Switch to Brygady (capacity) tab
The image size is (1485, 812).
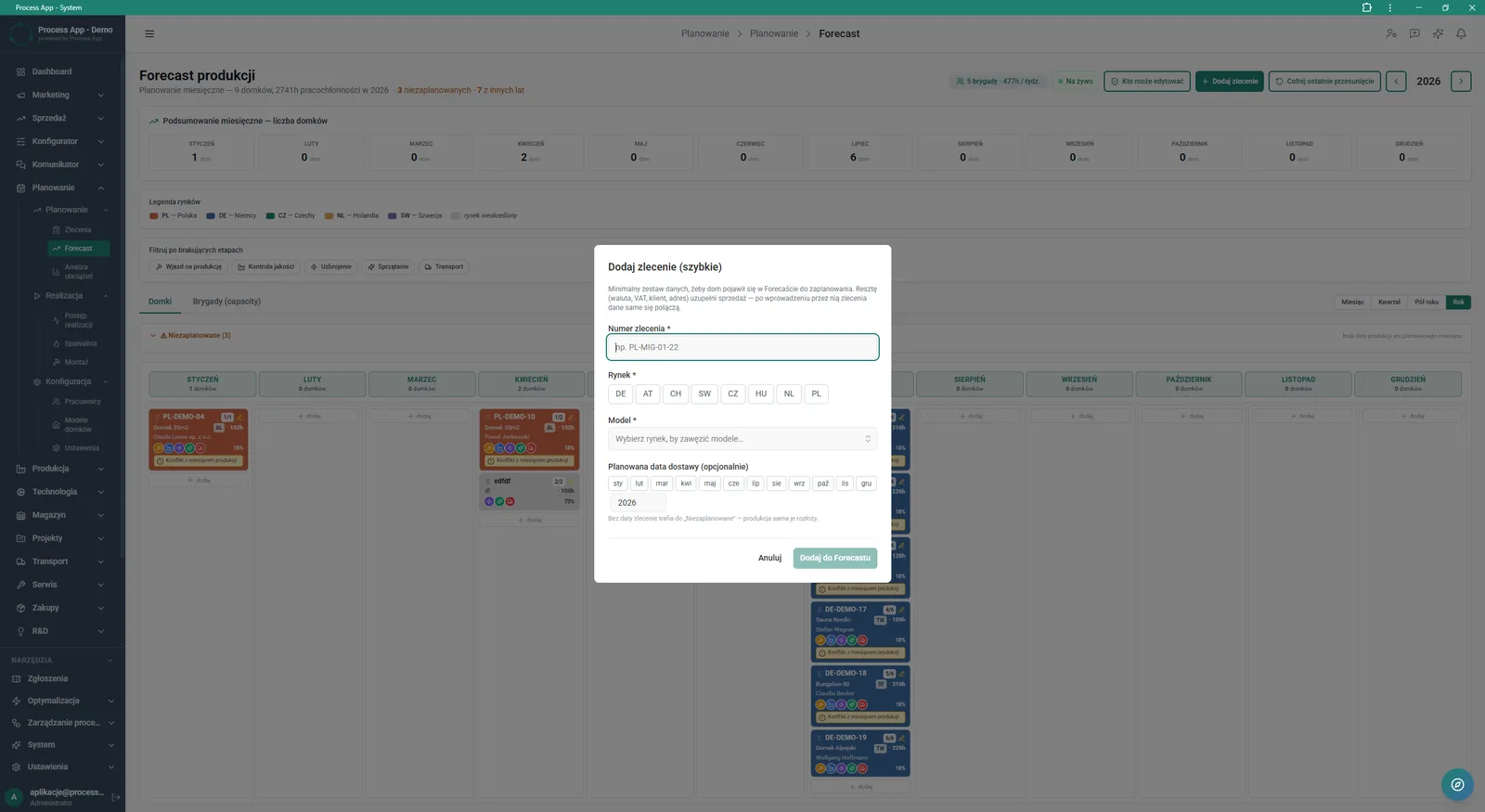pyautogui.click(x=226, y=302)
